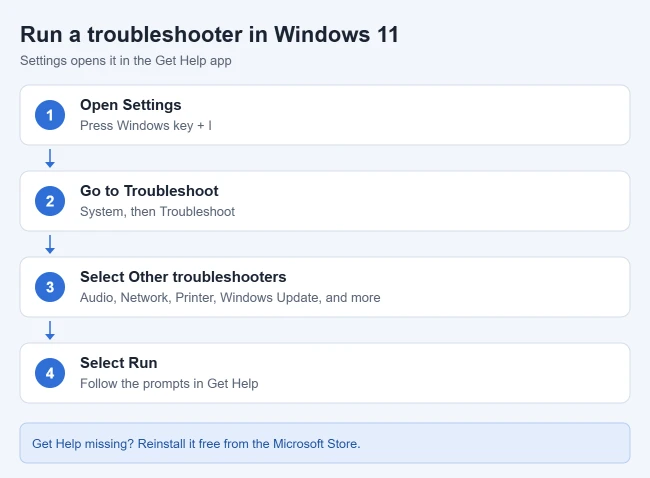Select the "Open Settings" step heading
This screenshot has width=650, height=478.
(x=131, y=105)
